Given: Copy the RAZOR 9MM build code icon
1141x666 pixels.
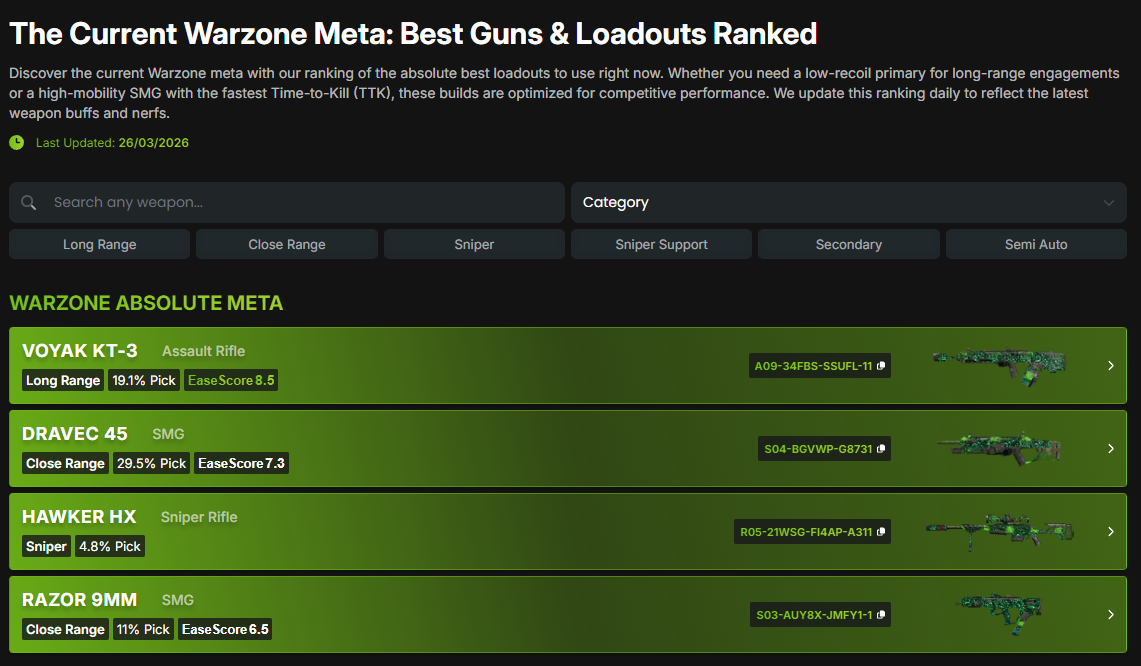Looking at the screenshot, I should pyautogui.click(x=881, y=615).
